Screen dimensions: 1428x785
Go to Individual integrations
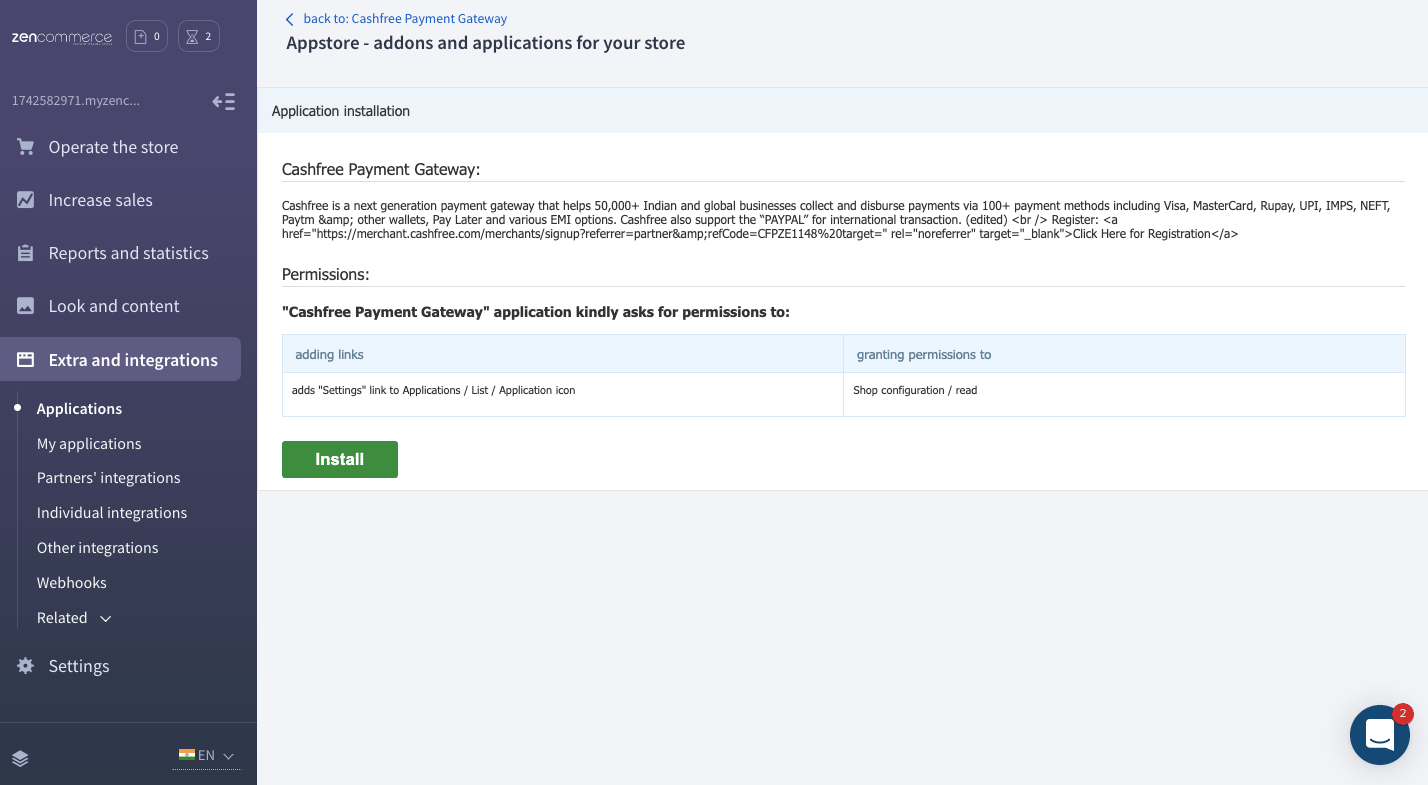[x=112, y=513]
